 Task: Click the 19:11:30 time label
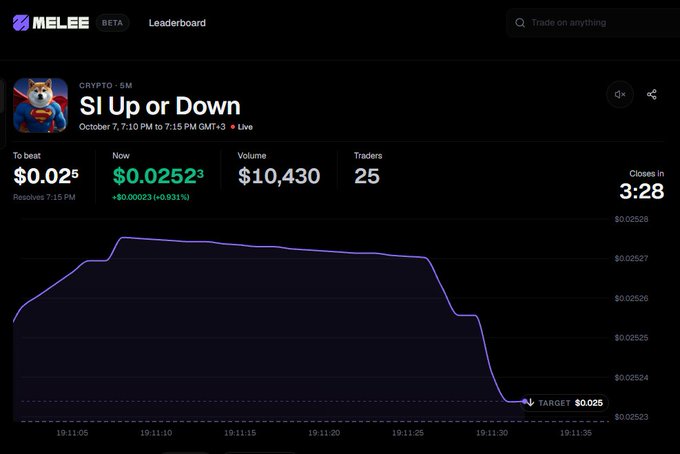[492, 433]
